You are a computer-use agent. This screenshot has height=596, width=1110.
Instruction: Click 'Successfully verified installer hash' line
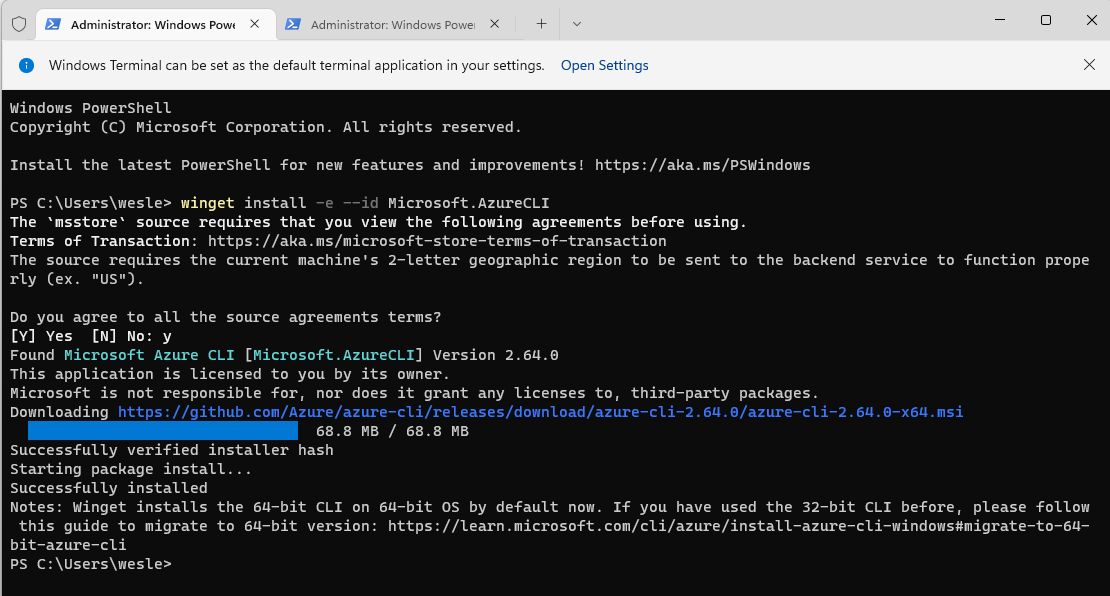tap(171, 450)
